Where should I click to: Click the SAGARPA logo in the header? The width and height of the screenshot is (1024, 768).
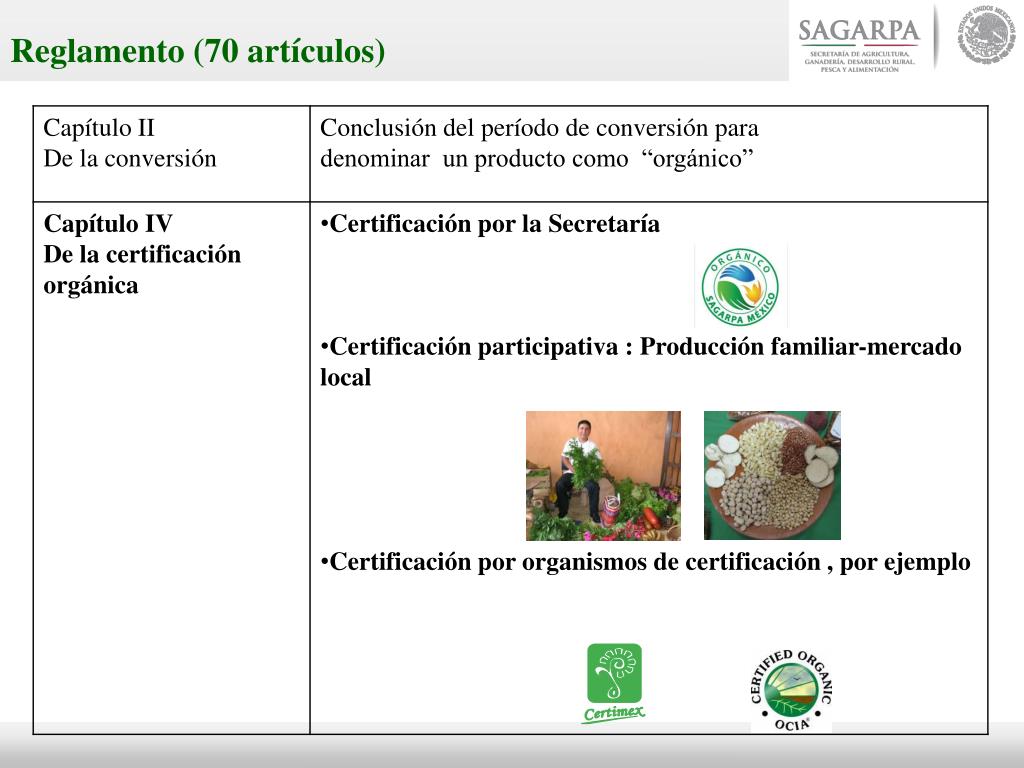pos(859,44)
